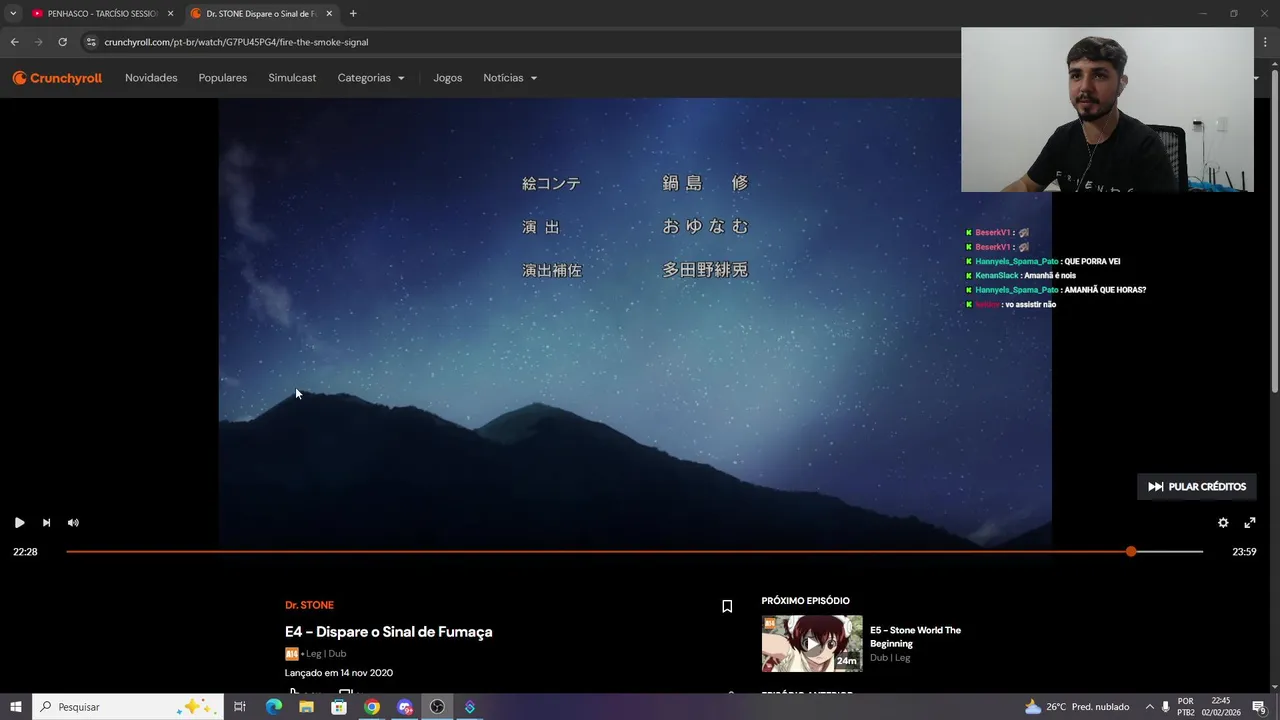Open the blue diamond app on taskbar
The height and width of the screenshot is (720, 1280).
[x=470, y=707]
